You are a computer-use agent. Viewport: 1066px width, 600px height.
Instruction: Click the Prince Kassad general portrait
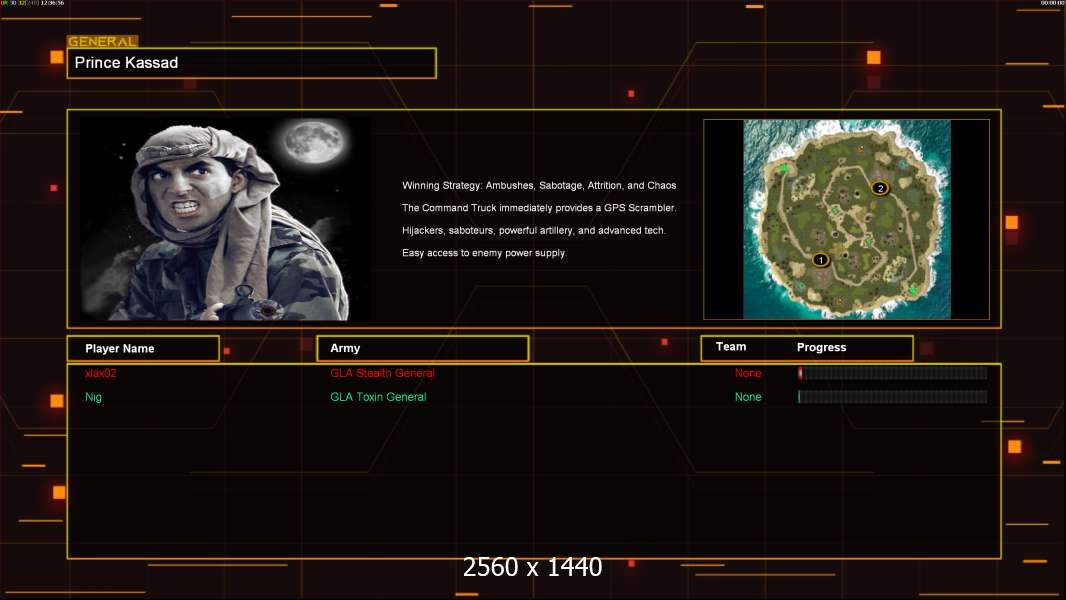point(226,218)
